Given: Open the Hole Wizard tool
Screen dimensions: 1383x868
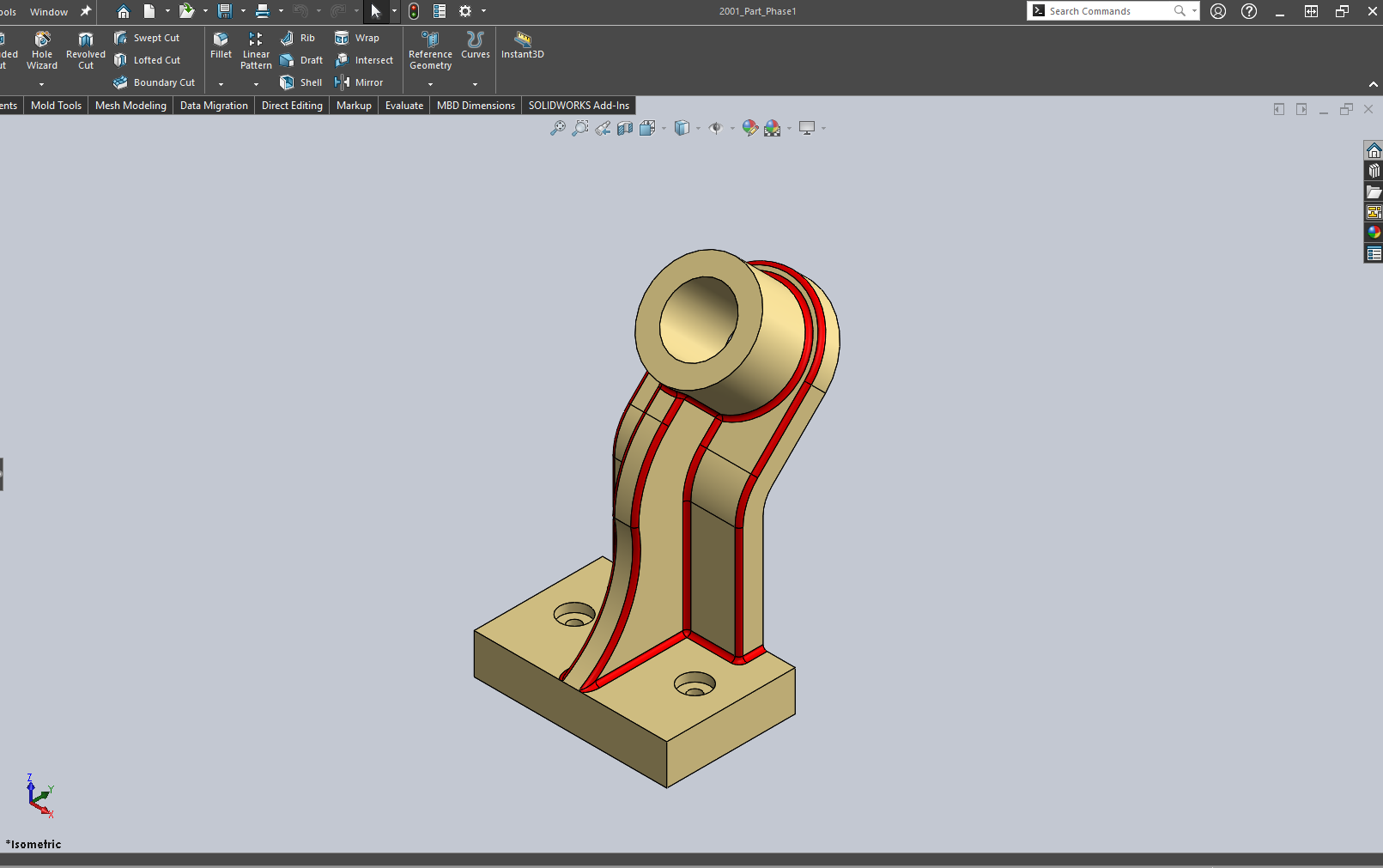Looking at the screenshot, I should 42,50.
